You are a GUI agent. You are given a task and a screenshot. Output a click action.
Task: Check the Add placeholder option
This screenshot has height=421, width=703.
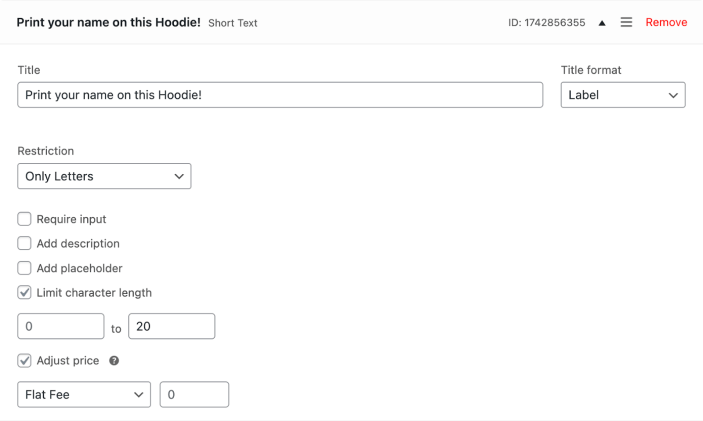coord(25,268)
